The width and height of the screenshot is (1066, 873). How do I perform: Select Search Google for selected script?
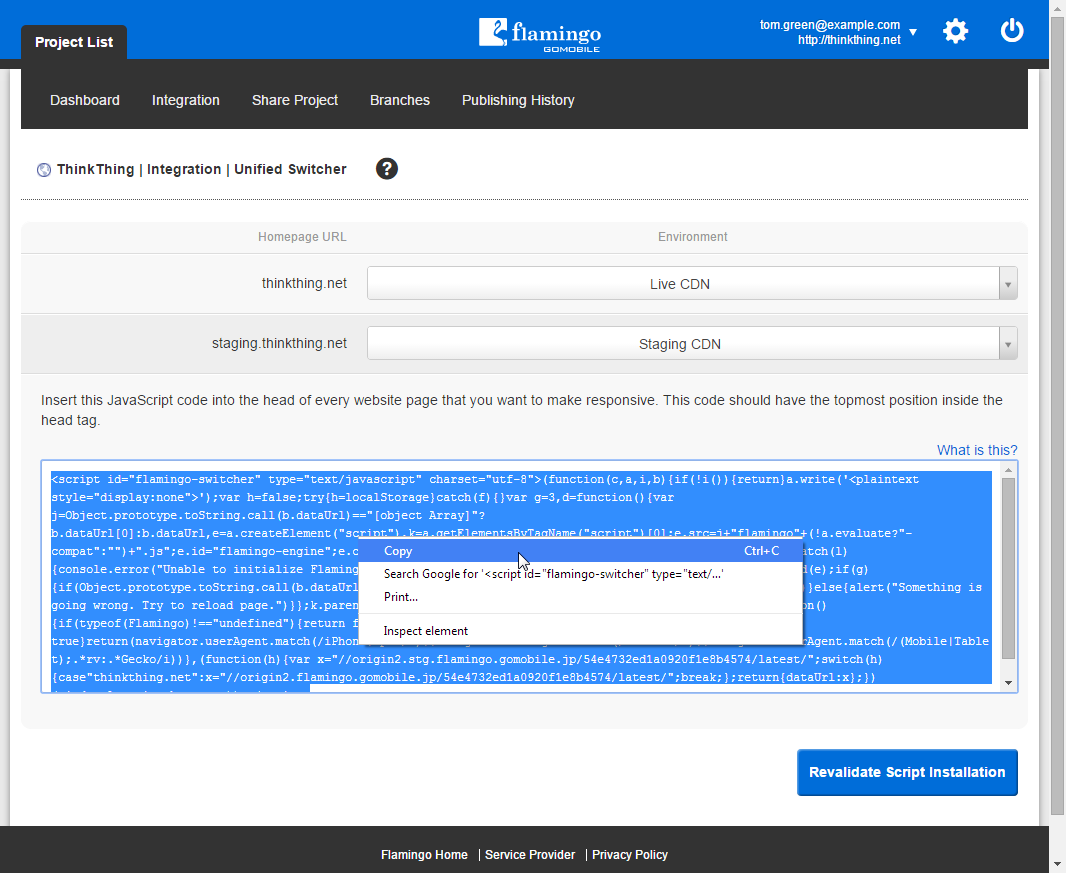581,574
